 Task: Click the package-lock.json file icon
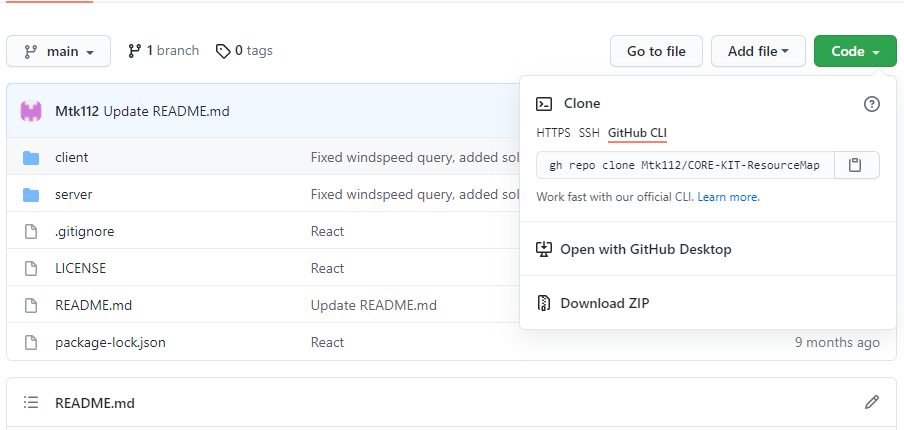click(x=31, y=342)
